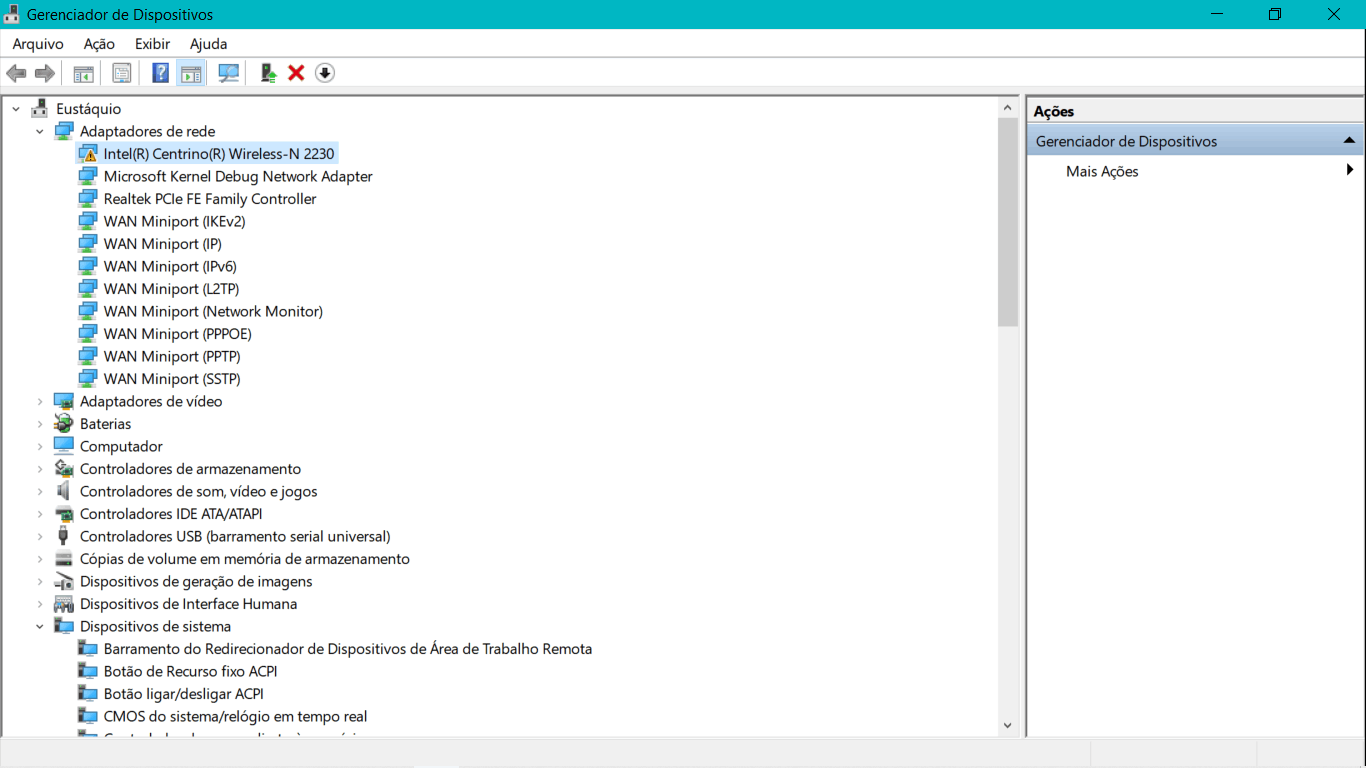The width and height of the screenshot is (1366, 768).
Task: Select WAN Miniport (PPPOE)
Action: [177, 334]
